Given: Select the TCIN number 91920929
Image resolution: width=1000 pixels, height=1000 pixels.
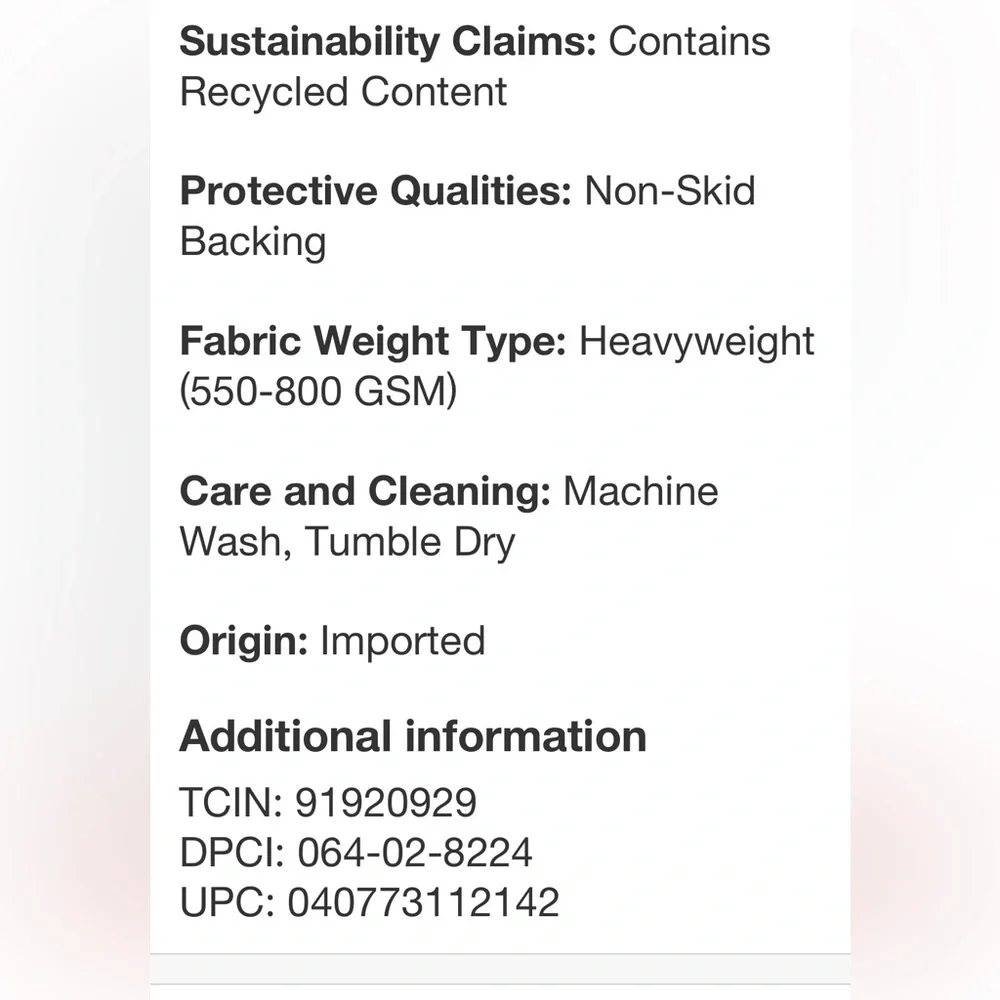Looking at the screenshot, I should click(x=386, y=802).
